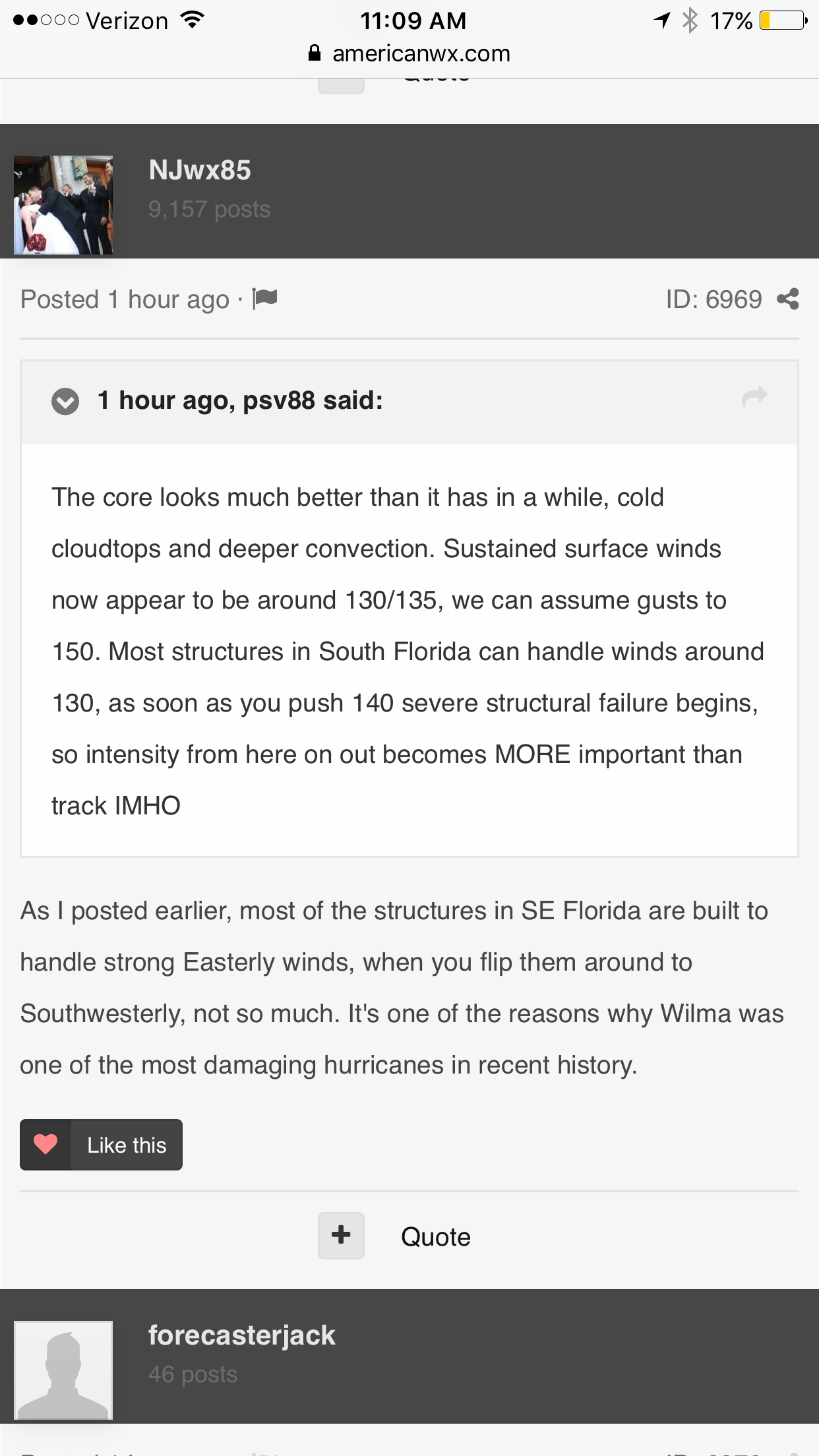Share post ID 6969 via share icon

[788, 299]
